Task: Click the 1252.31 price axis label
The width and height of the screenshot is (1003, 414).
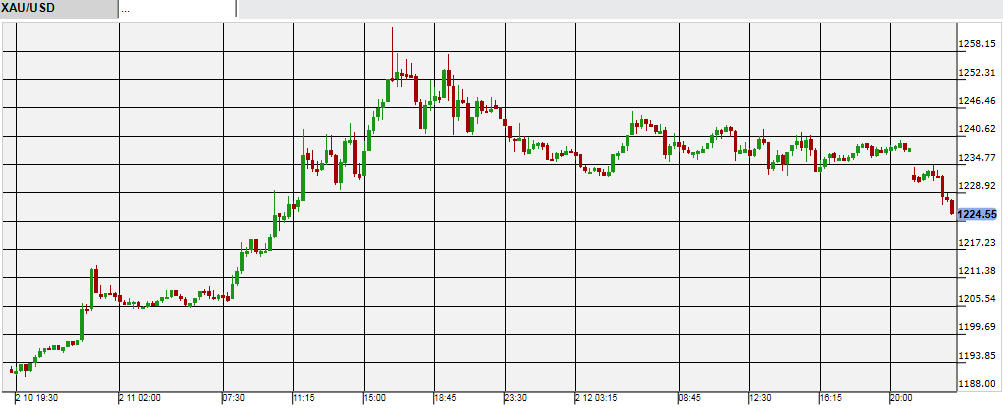Action: (x=978, y=72)
